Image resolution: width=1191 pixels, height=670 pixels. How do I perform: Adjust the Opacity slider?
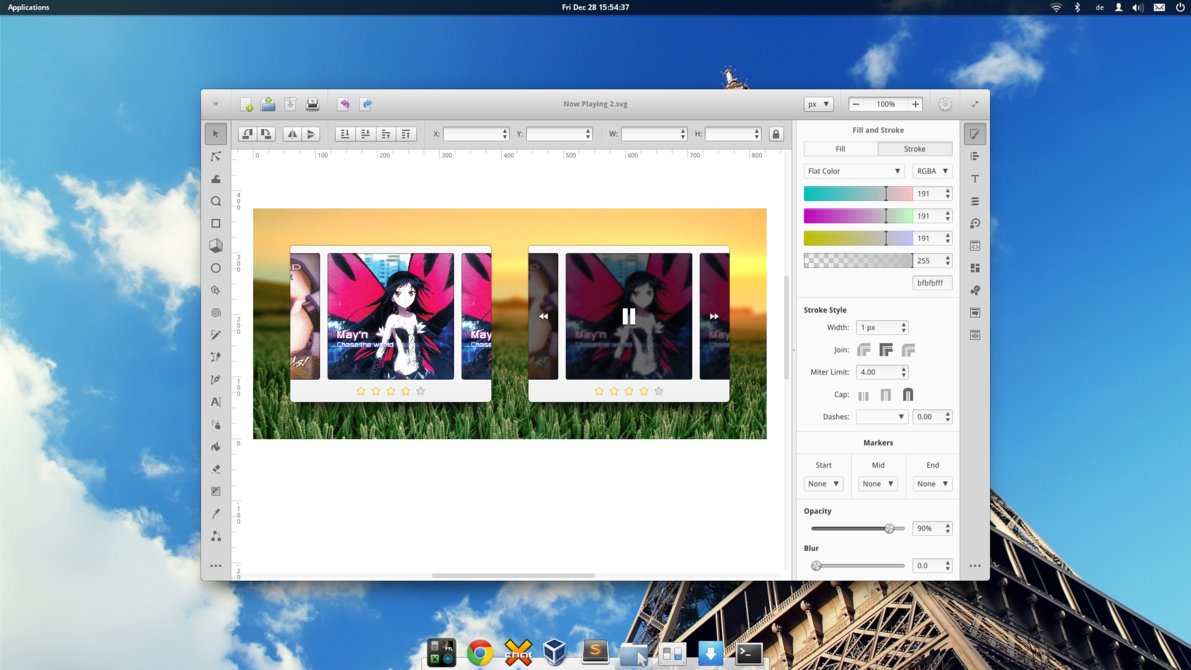pyautogui.click(x=858, y=528)
